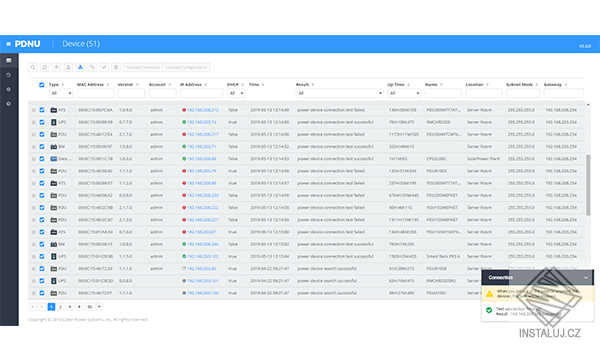Screen dimensions: 600x360
Task: Open the Type filter dropdown
Action: tap(61, 93)
